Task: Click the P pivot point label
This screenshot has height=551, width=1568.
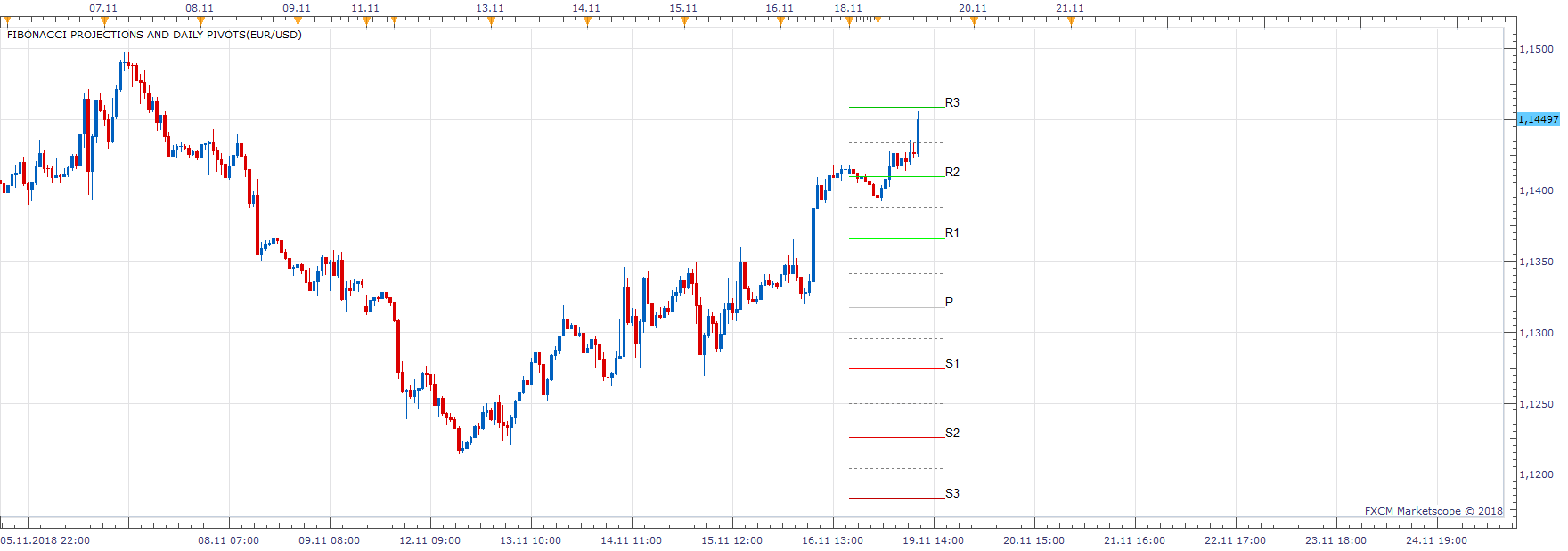Action: pos(949,303)
